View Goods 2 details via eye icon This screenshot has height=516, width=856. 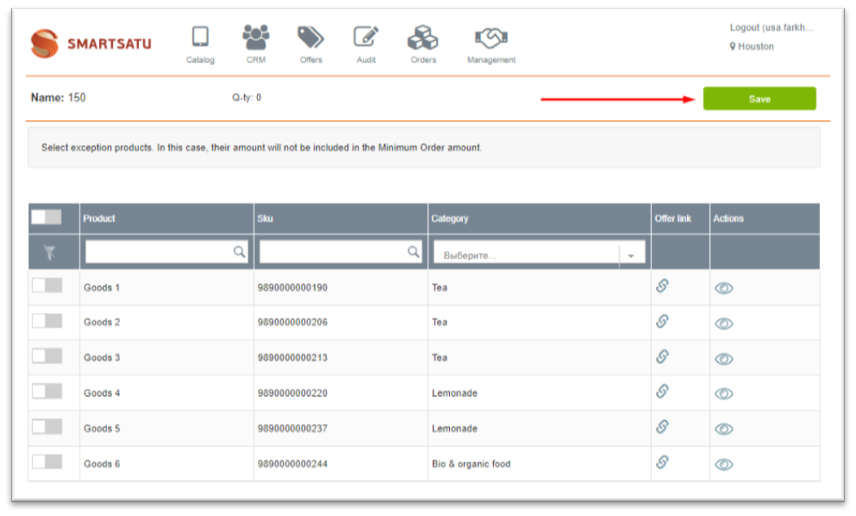coord(724,323)
